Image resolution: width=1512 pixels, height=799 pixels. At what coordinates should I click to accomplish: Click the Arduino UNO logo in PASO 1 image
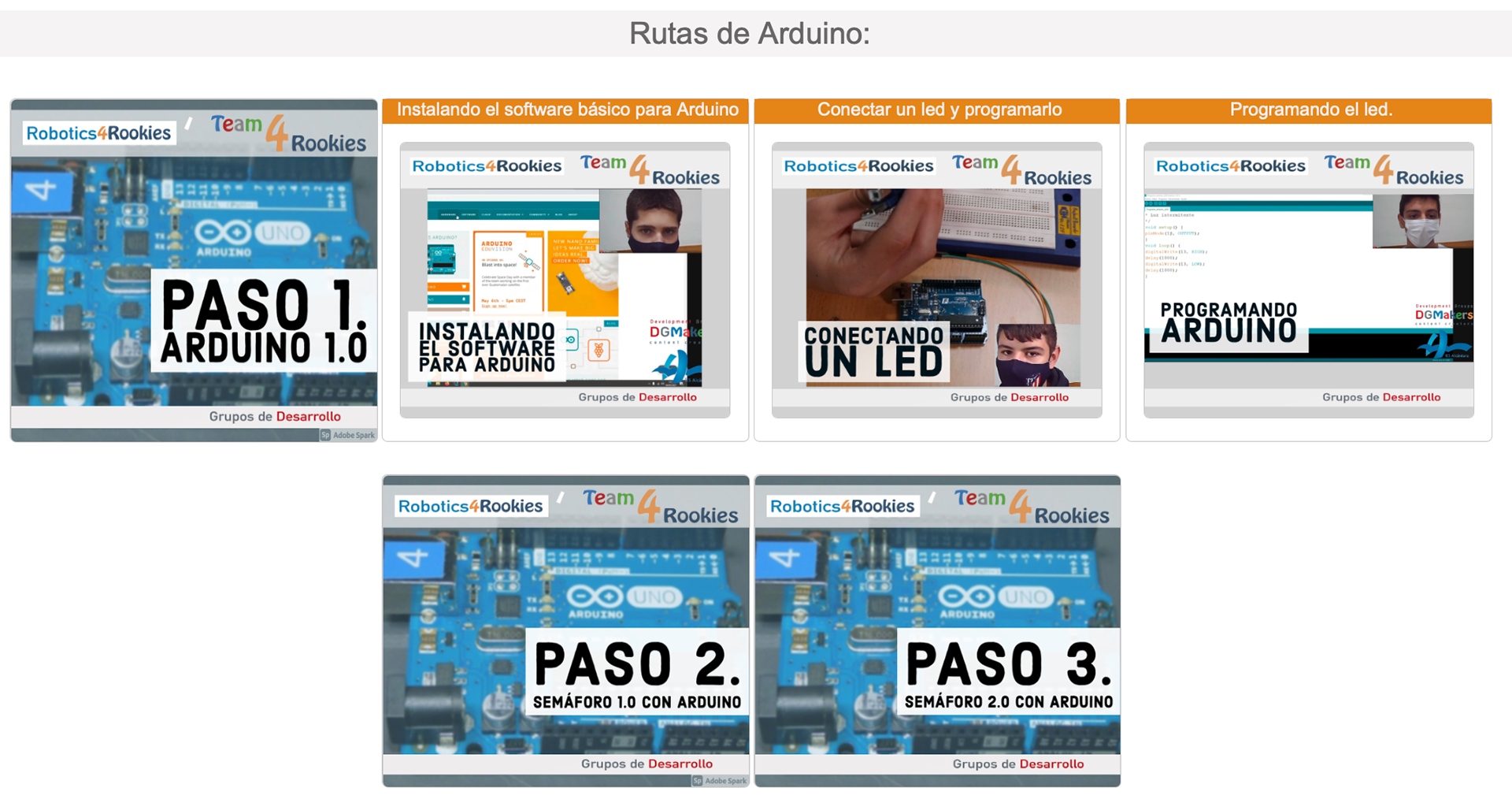click(252, 237)
